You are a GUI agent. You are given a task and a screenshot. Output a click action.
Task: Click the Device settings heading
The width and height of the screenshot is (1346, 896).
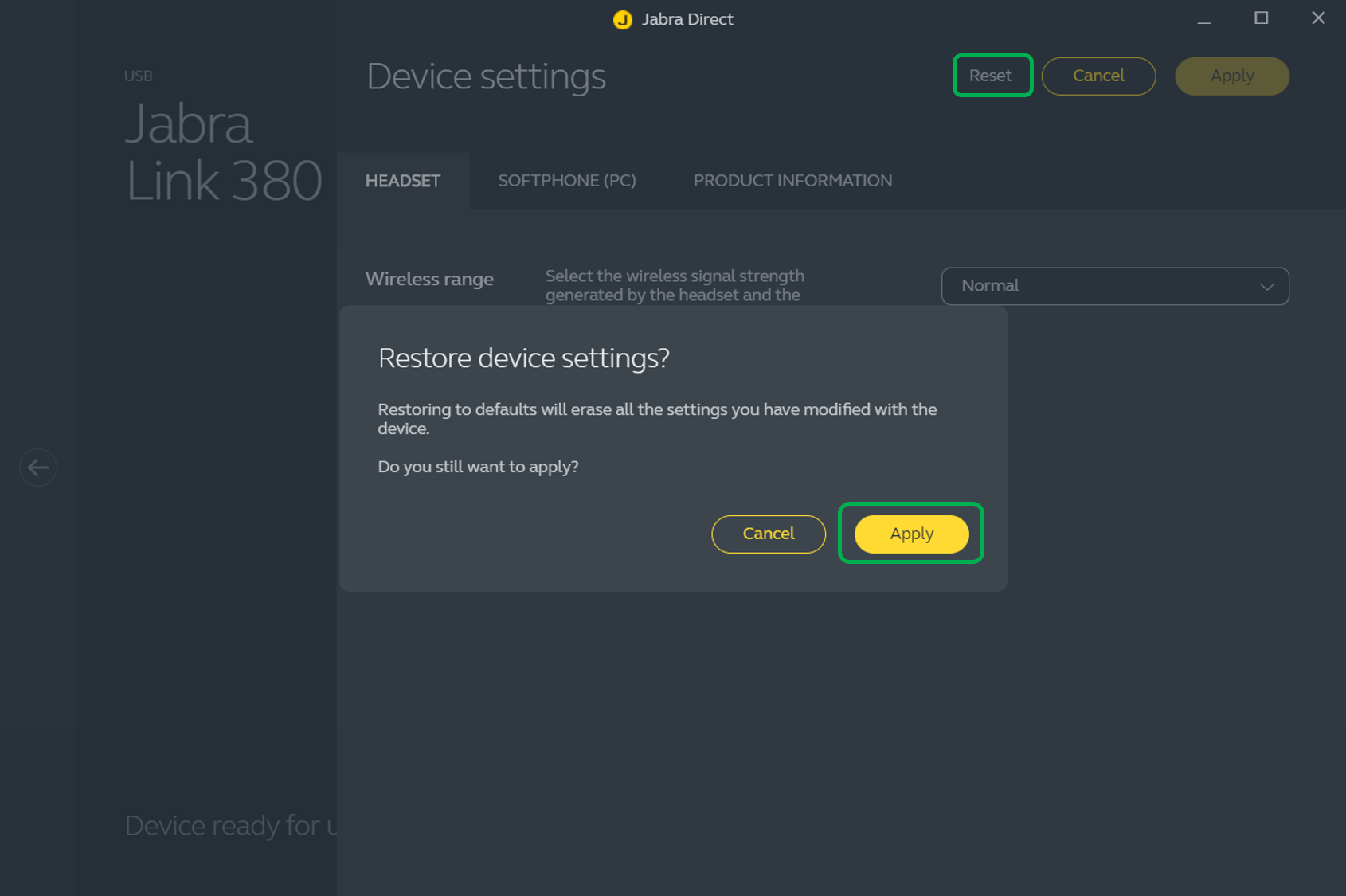pyautogui.click(x=486, y=77)
